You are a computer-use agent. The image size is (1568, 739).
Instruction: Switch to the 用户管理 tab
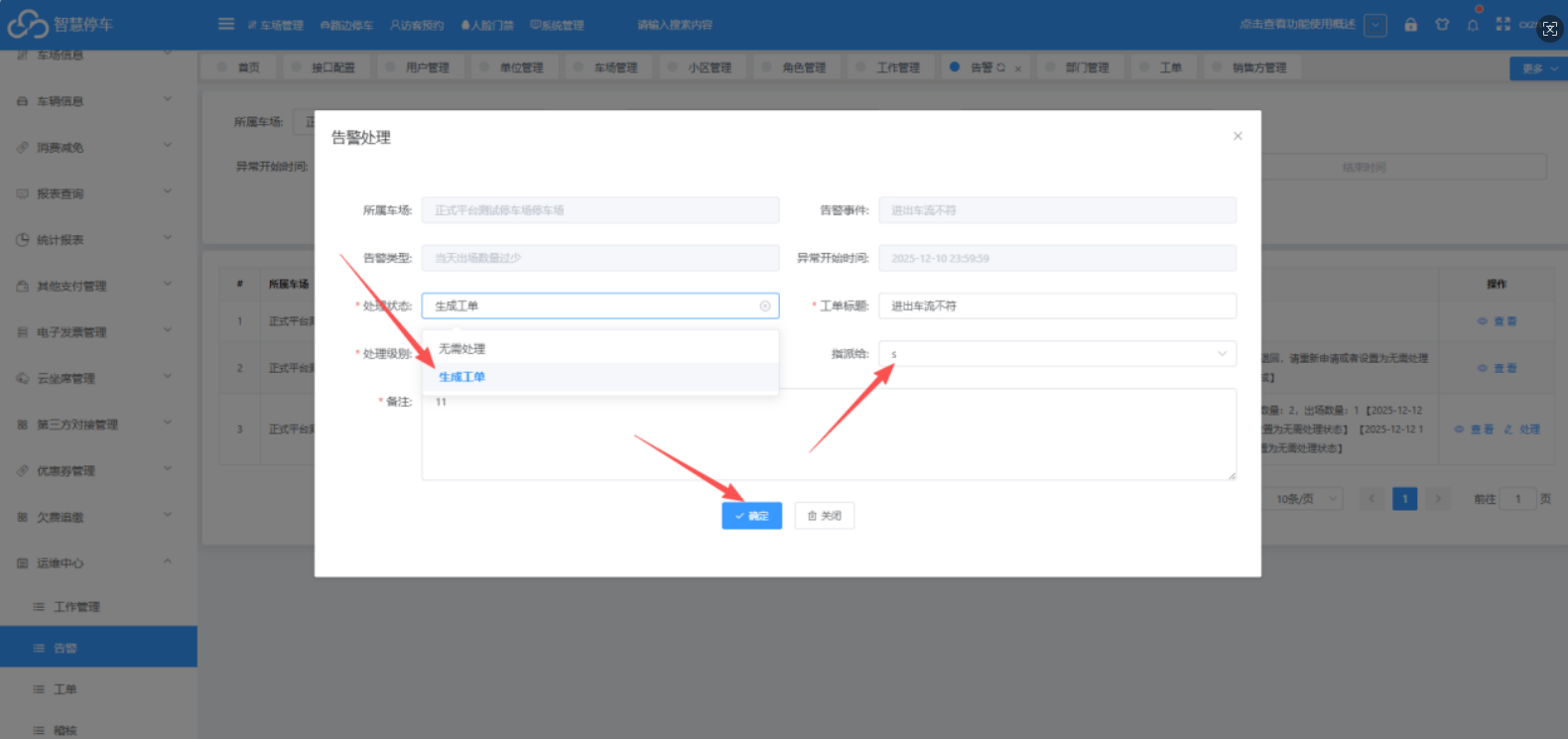pyautogui.click(x=419, y=67)
